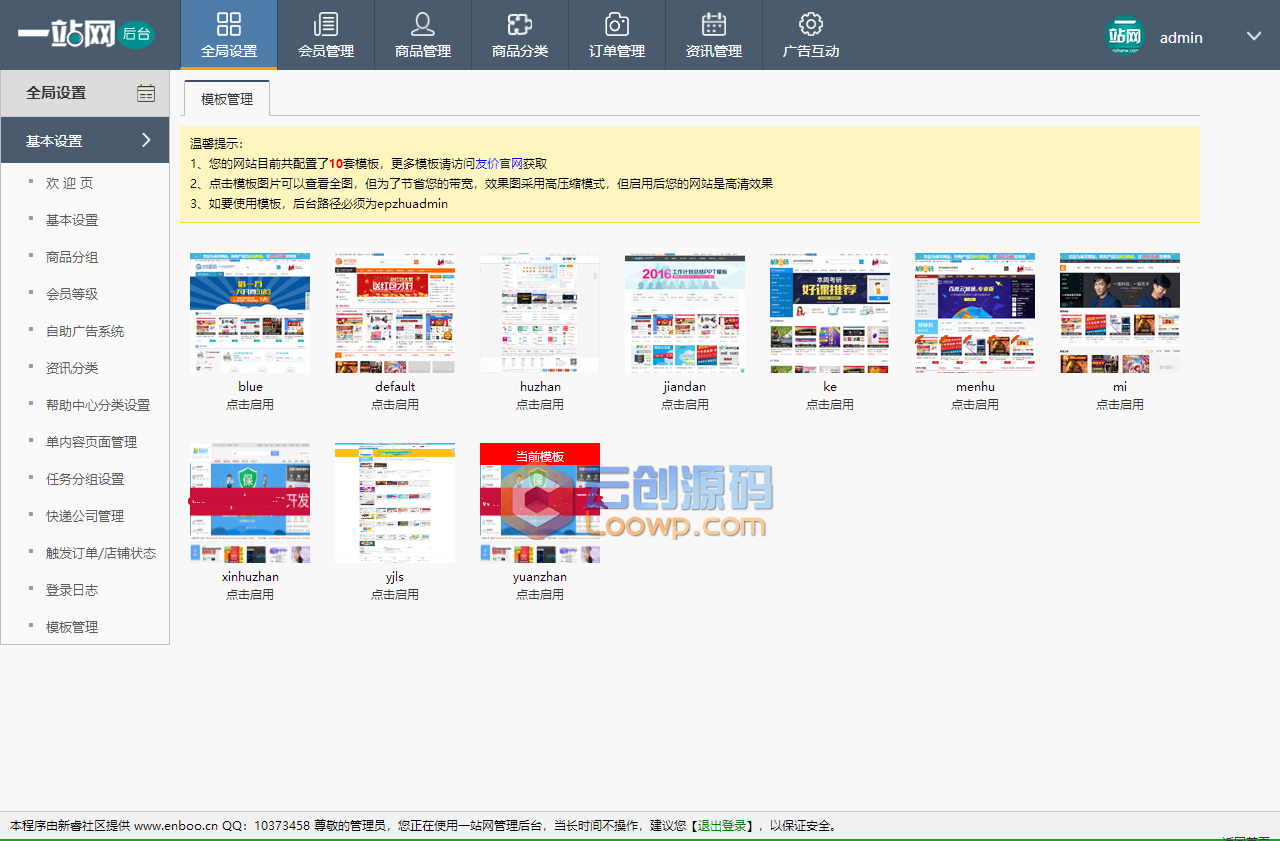Click 点击启用 under mi template
The height and width of the screenshot is (841, 1280).
tap(1120, 405)
